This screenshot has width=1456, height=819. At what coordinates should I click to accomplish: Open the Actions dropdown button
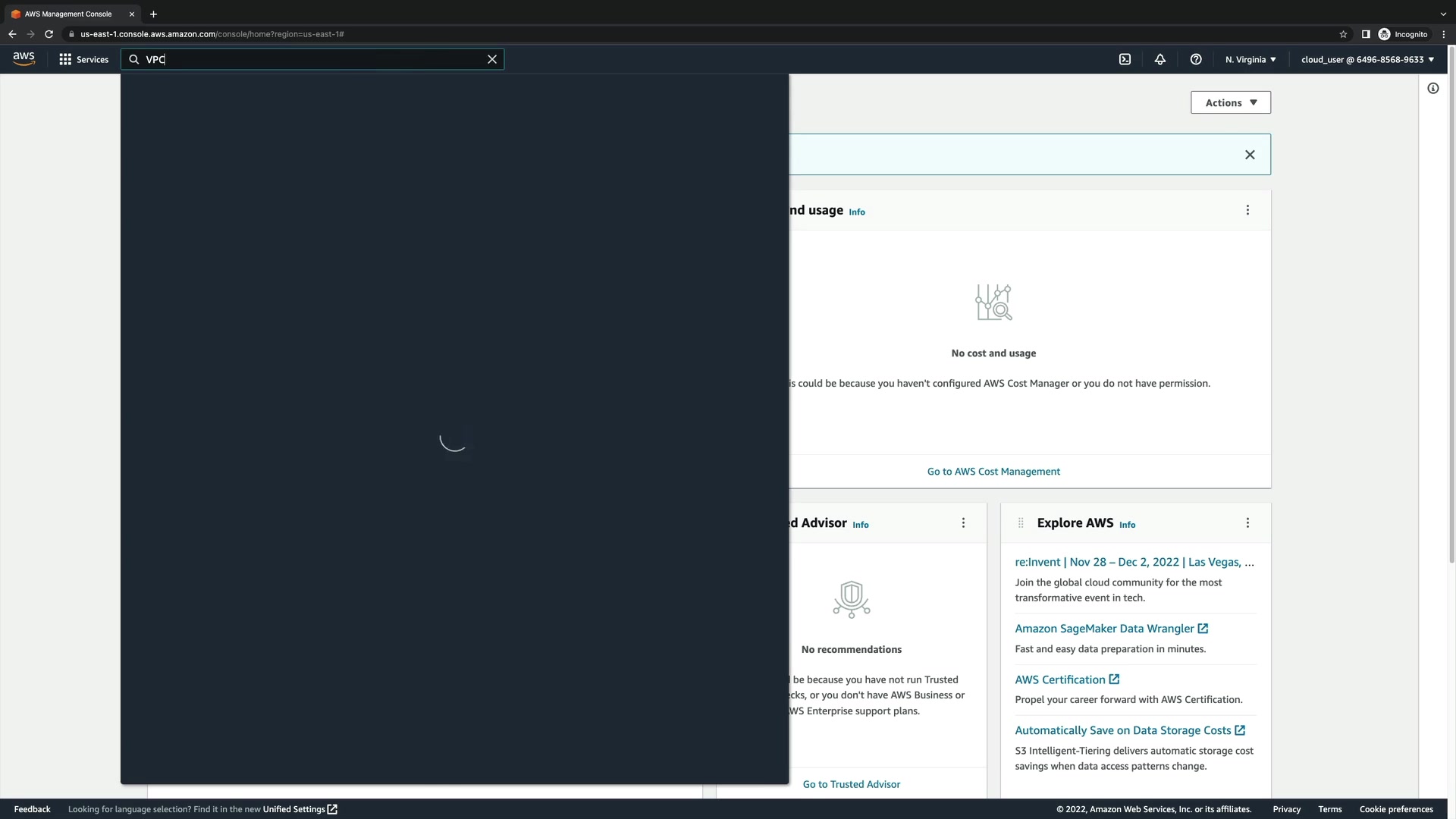pos(1230,102)
